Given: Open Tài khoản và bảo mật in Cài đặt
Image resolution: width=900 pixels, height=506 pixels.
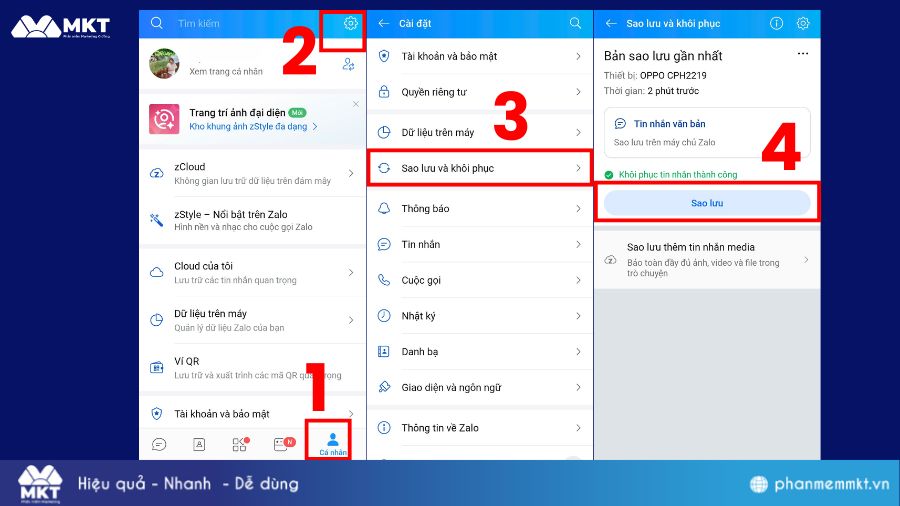Looking at the screenshot, I should point(479,56).
